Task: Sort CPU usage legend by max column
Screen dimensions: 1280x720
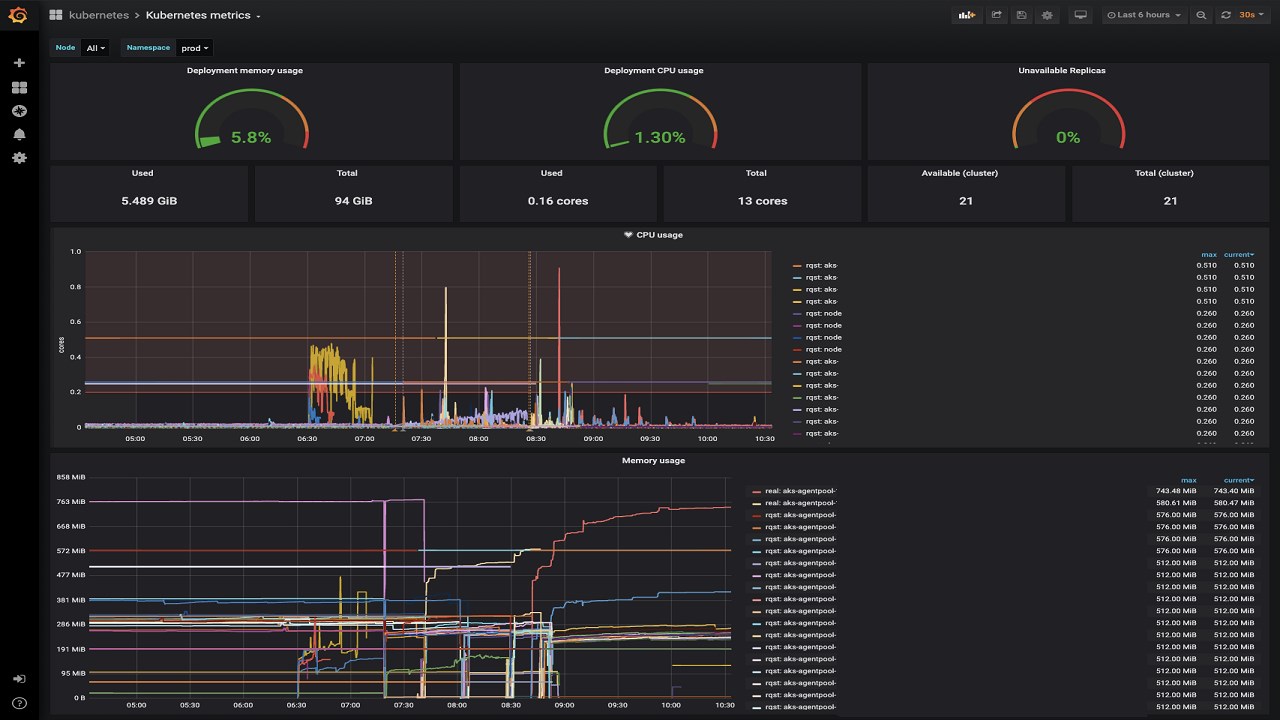Action: click(x=1209, y=255)
